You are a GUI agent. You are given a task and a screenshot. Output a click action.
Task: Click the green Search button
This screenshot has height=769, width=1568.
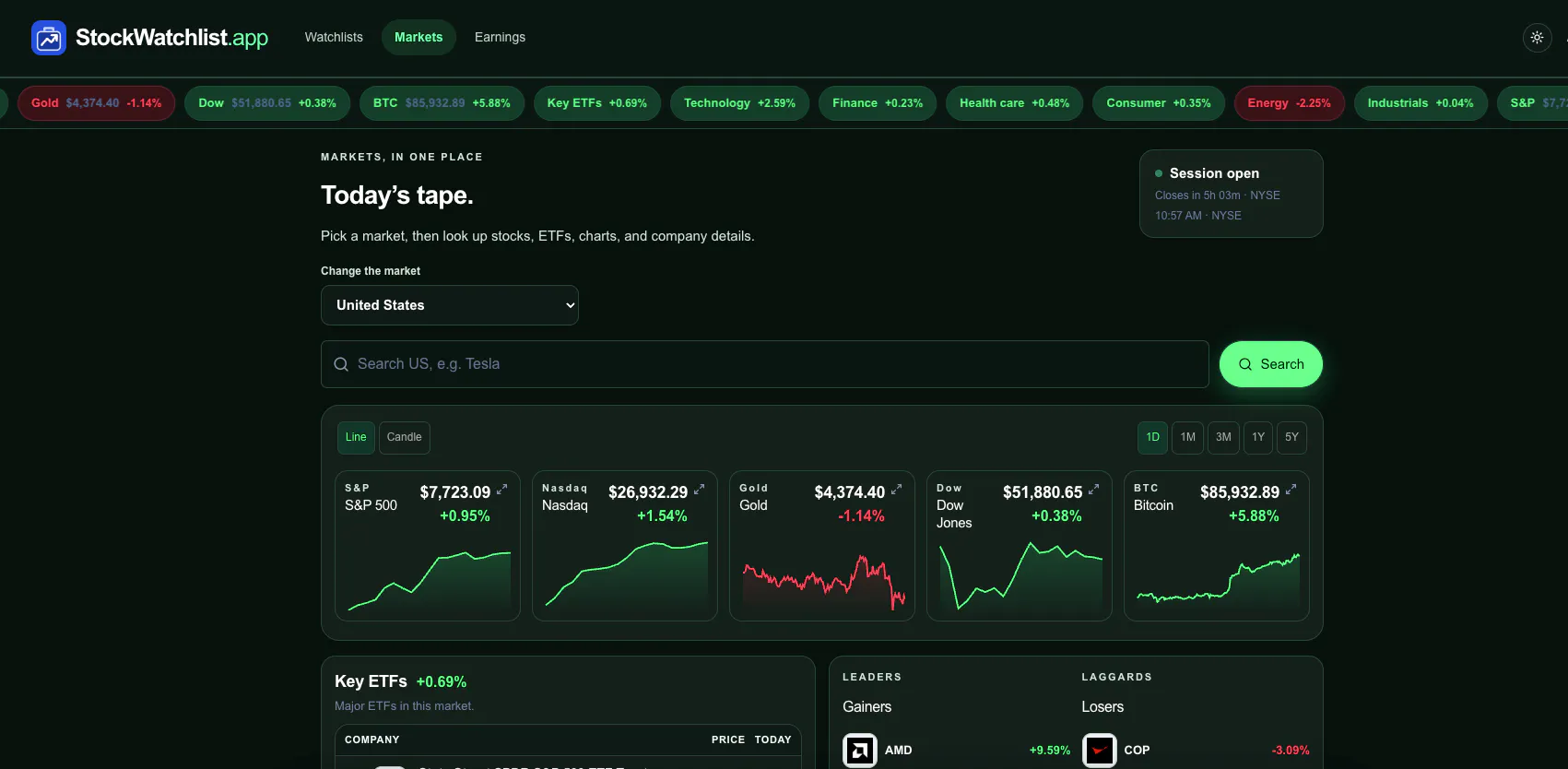tap(1271, 364)
